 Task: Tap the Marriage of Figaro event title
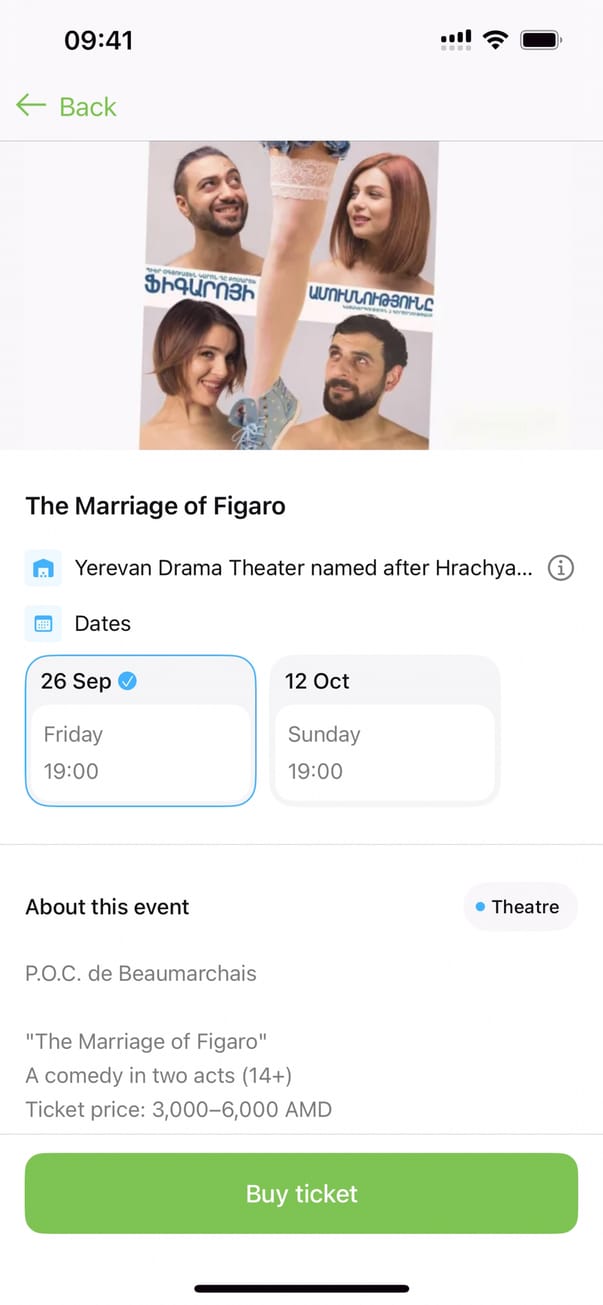click(x=155, y=506)
